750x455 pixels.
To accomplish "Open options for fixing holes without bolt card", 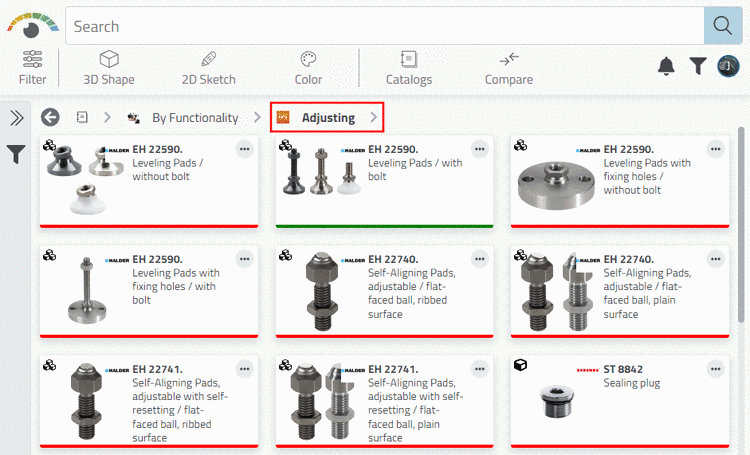I will [716, 149].
